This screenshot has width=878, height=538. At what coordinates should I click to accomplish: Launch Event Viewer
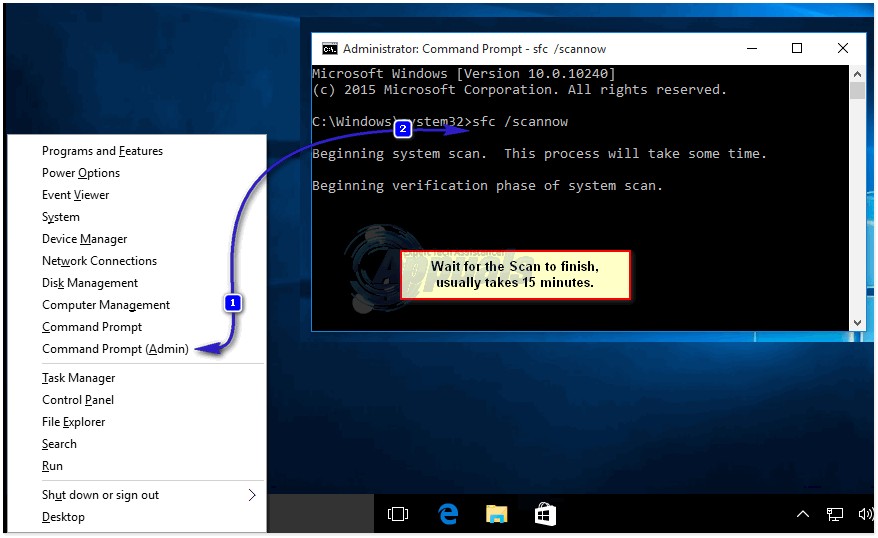(x=76, y=195)
